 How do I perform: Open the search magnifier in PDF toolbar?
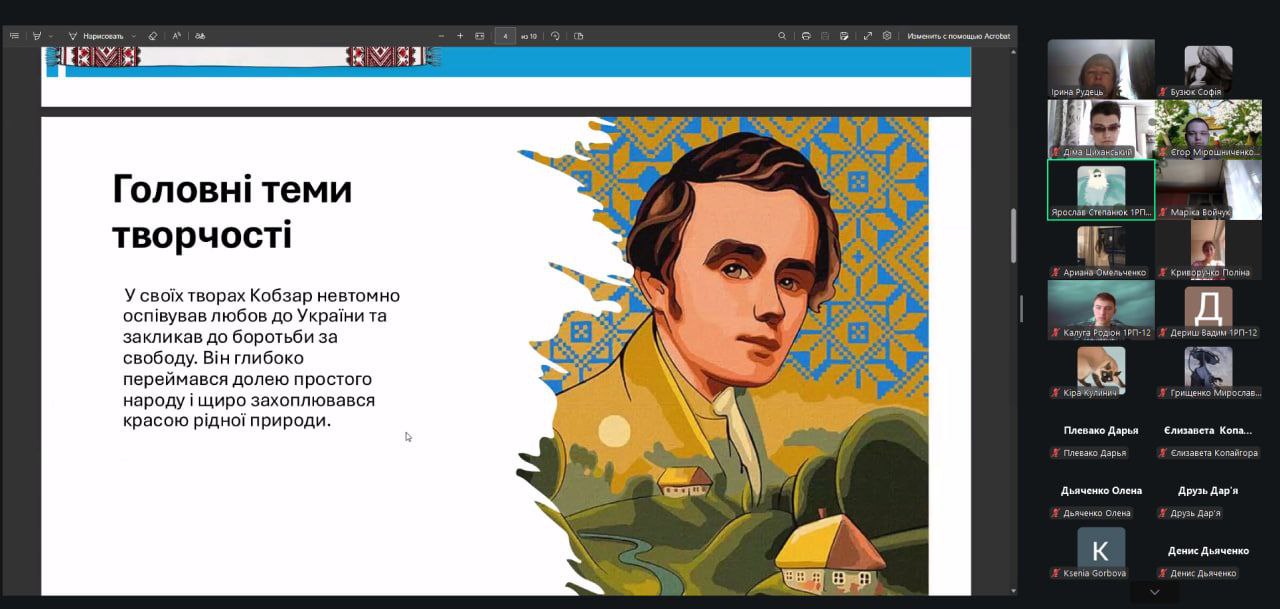[x=782, y=36]
